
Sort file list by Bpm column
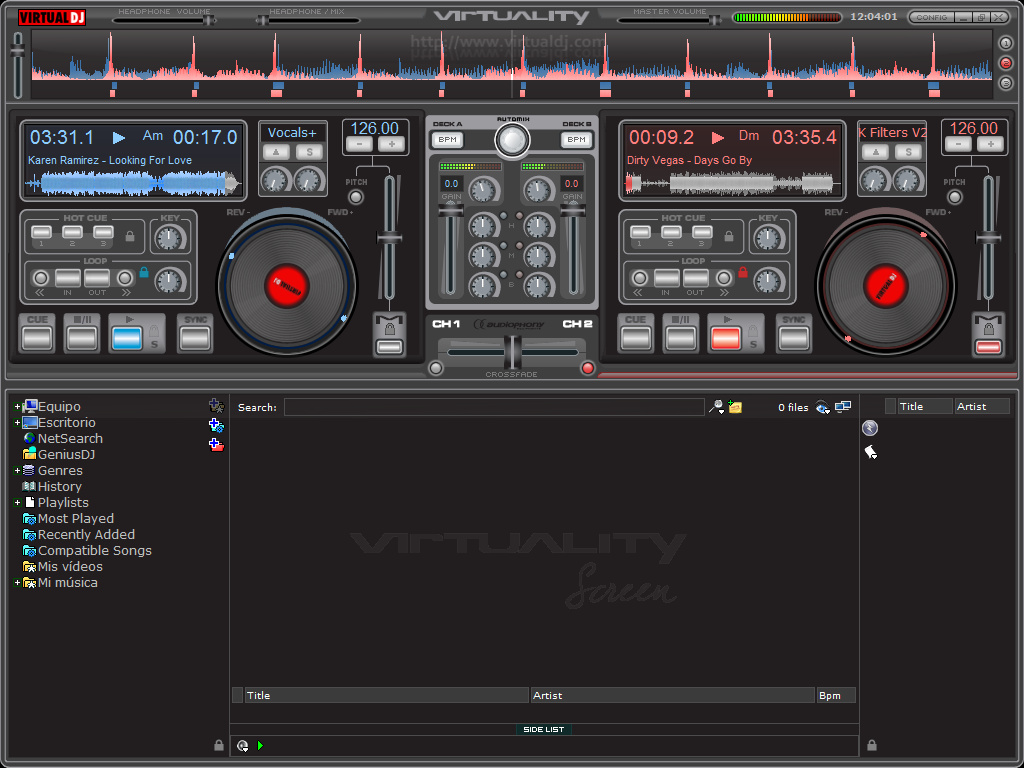[x=836, y=696]
